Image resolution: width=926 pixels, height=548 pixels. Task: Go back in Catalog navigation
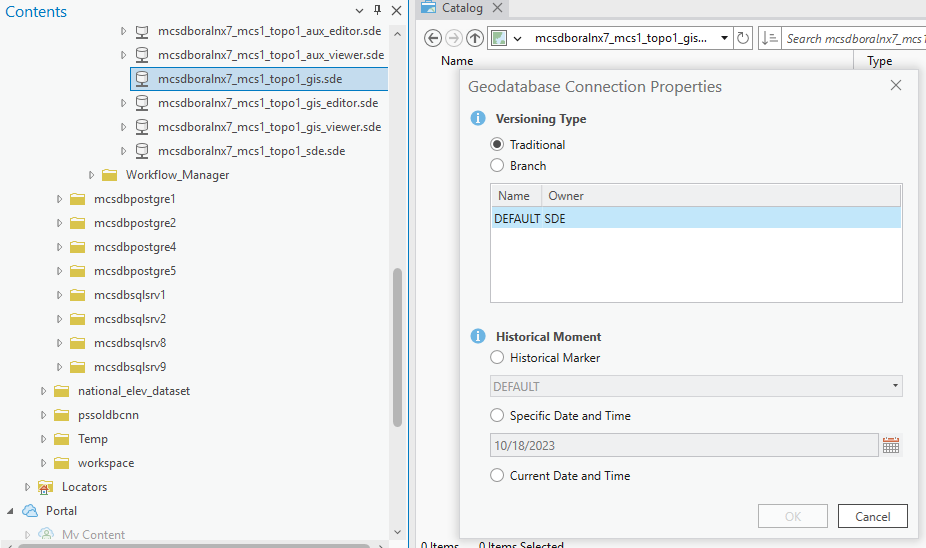click(433, 38)
